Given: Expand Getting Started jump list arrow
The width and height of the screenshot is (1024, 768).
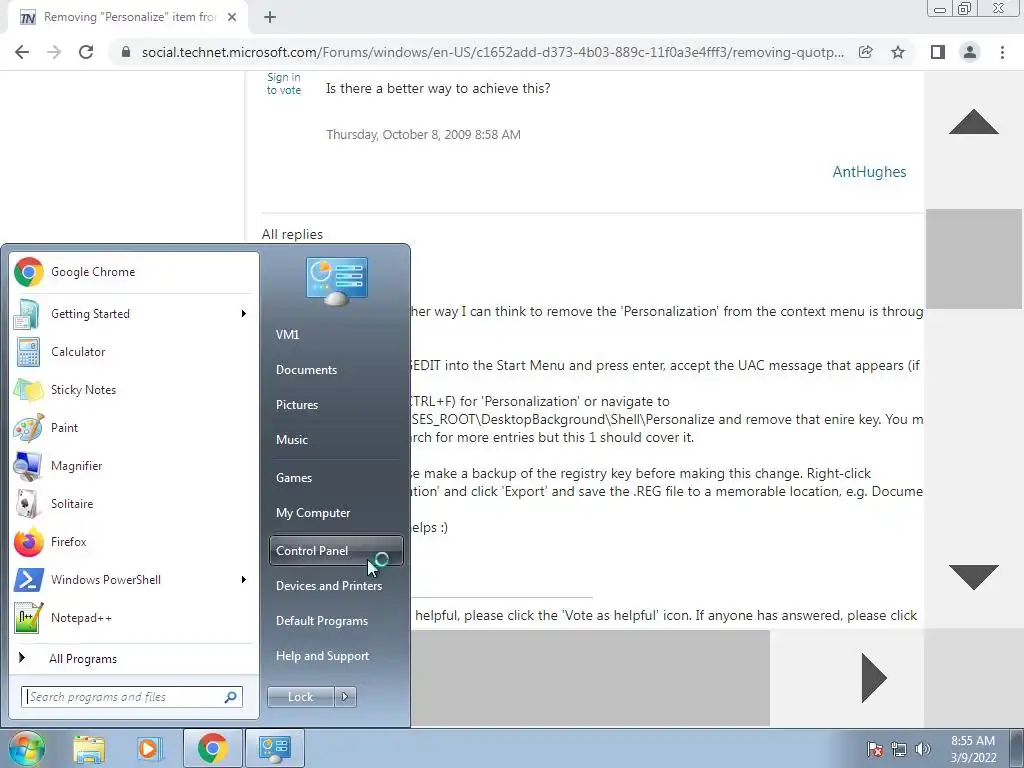Looking at the screenshot, I should tap(244, 313).
